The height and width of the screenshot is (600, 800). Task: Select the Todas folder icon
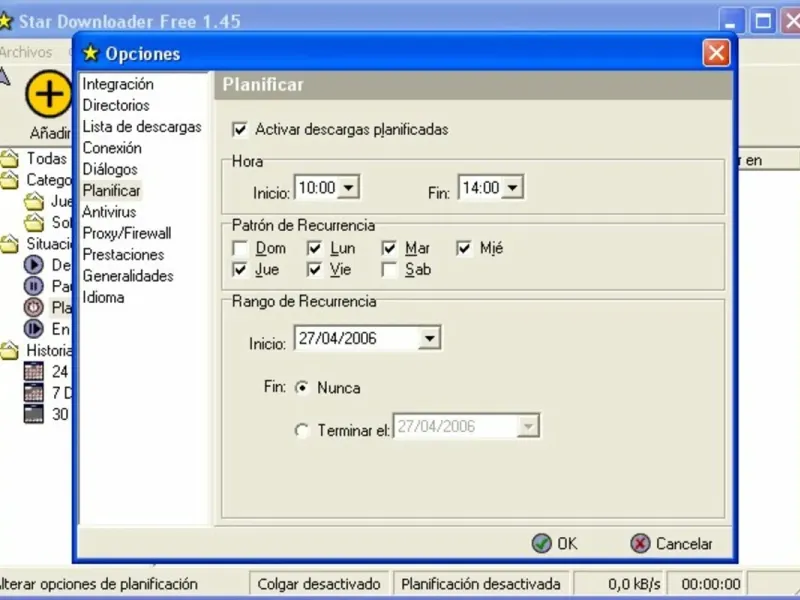[9, 159]
